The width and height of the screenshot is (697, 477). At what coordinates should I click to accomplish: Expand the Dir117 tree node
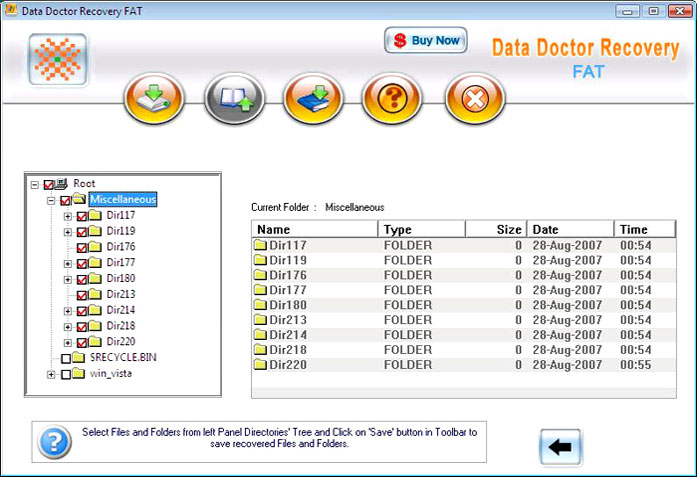click(x=68, y=216)
